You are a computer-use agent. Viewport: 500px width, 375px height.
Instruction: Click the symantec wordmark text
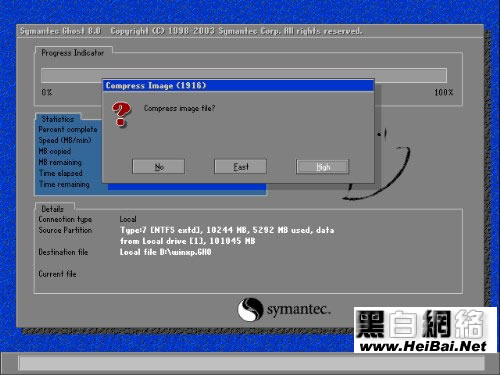click(299, 310)
